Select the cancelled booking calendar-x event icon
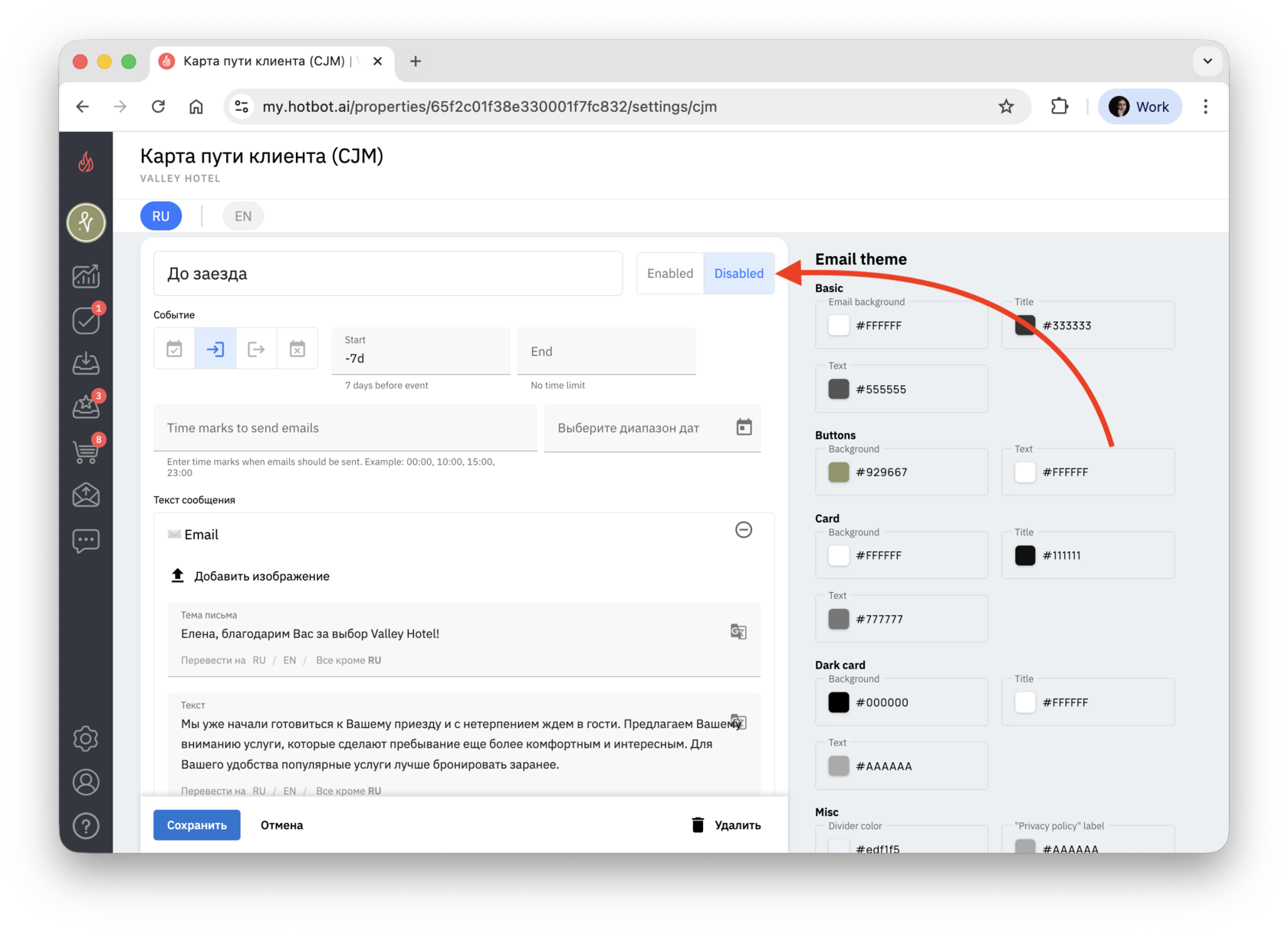 click(297, 349)
